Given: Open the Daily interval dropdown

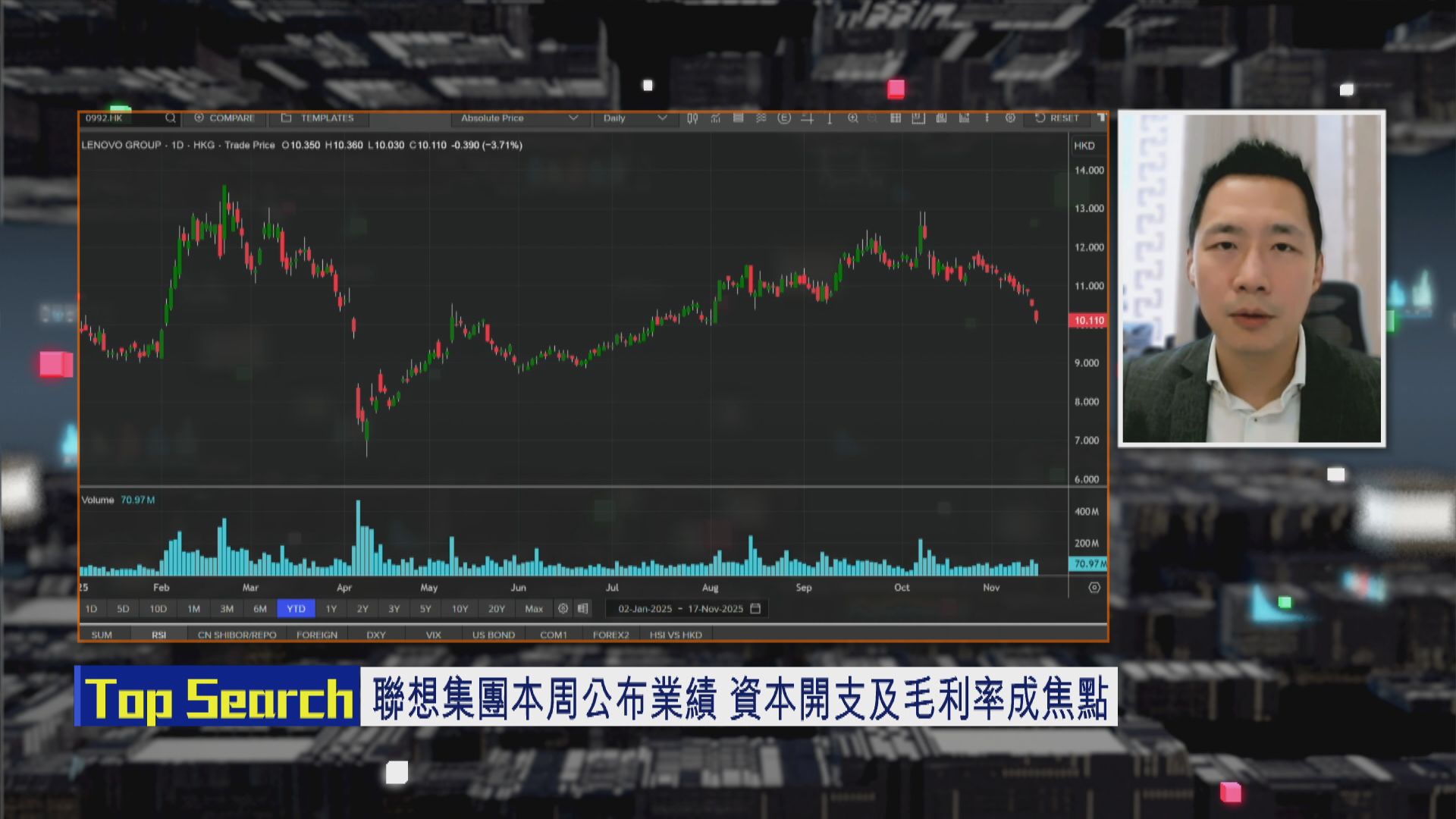Looking at the screenshot, I should point(635,118).
